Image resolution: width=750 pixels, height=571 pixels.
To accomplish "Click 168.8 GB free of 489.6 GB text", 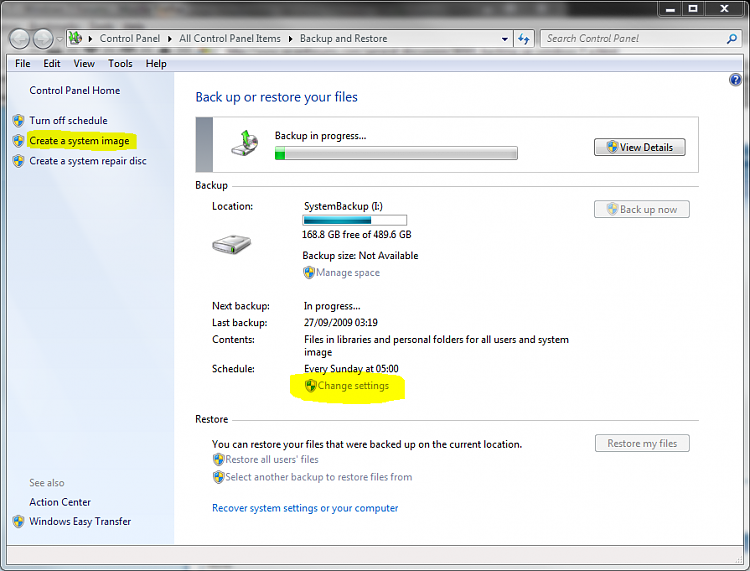I will 356,234.
